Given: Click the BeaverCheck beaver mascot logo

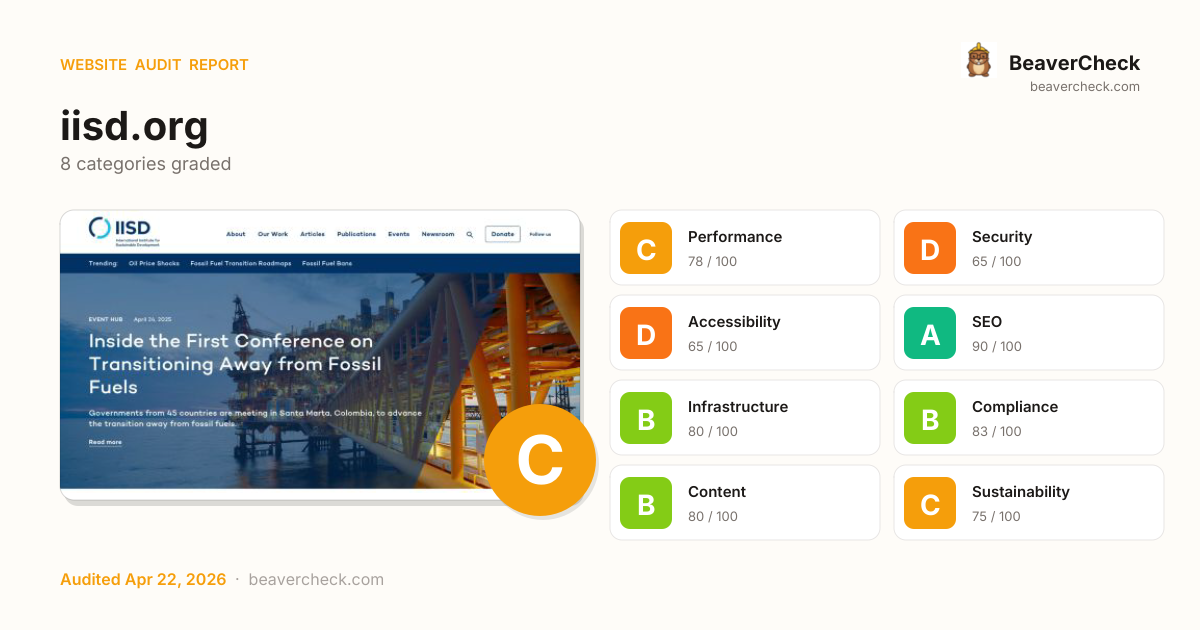Looking at the screenshot, I should click(978, 61).
